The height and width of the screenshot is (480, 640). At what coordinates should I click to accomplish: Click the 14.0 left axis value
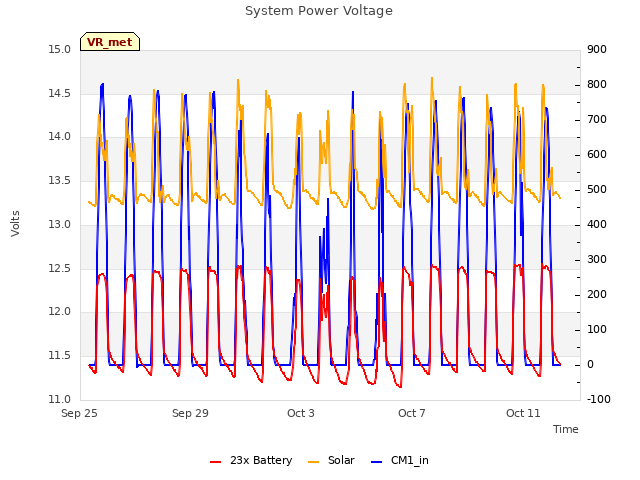pos(60,137)
